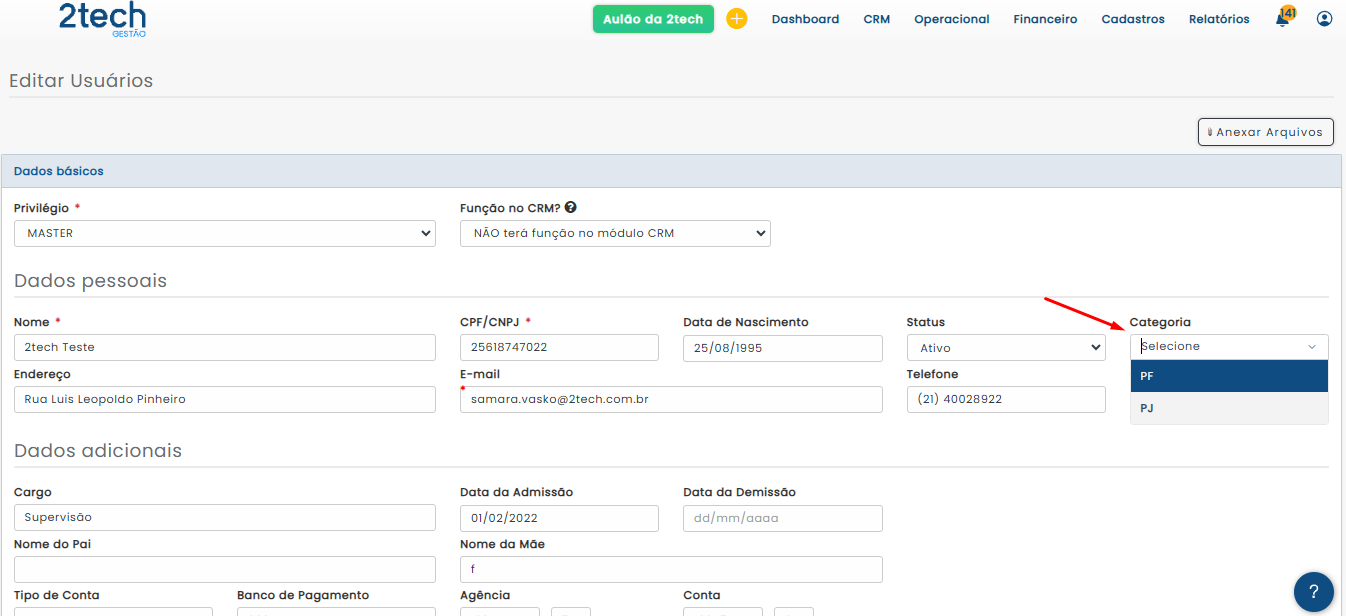
Task: Open the Relatórios menu
Action: click(x=1219, y=19)
